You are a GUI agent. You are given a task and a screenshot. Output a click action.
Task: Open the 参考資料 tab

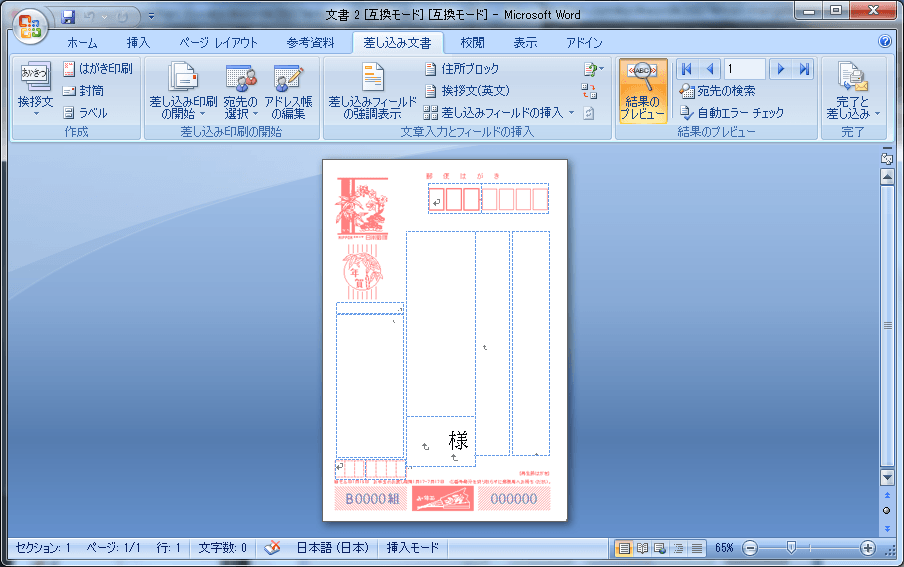[x=310, y=43]
